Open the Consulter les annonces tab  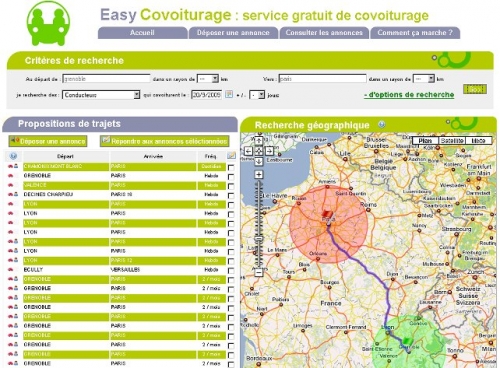(324, 33)
